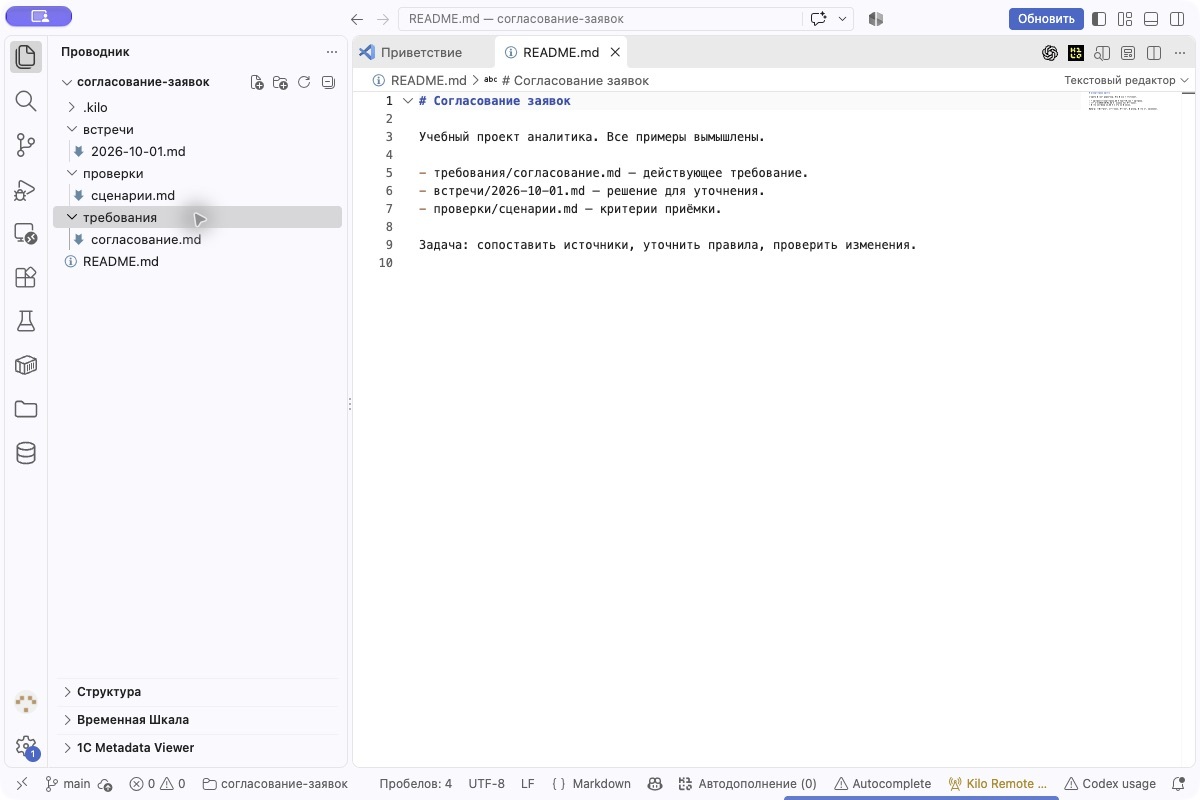
Task: Open the Kilo Code icon in editor toolbar
Action: click(x=1076, y=53)
